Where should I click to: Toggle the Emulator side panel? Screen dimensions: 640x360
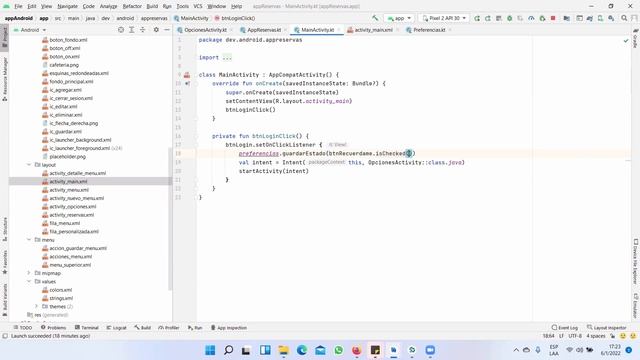[x=636, y=305]
